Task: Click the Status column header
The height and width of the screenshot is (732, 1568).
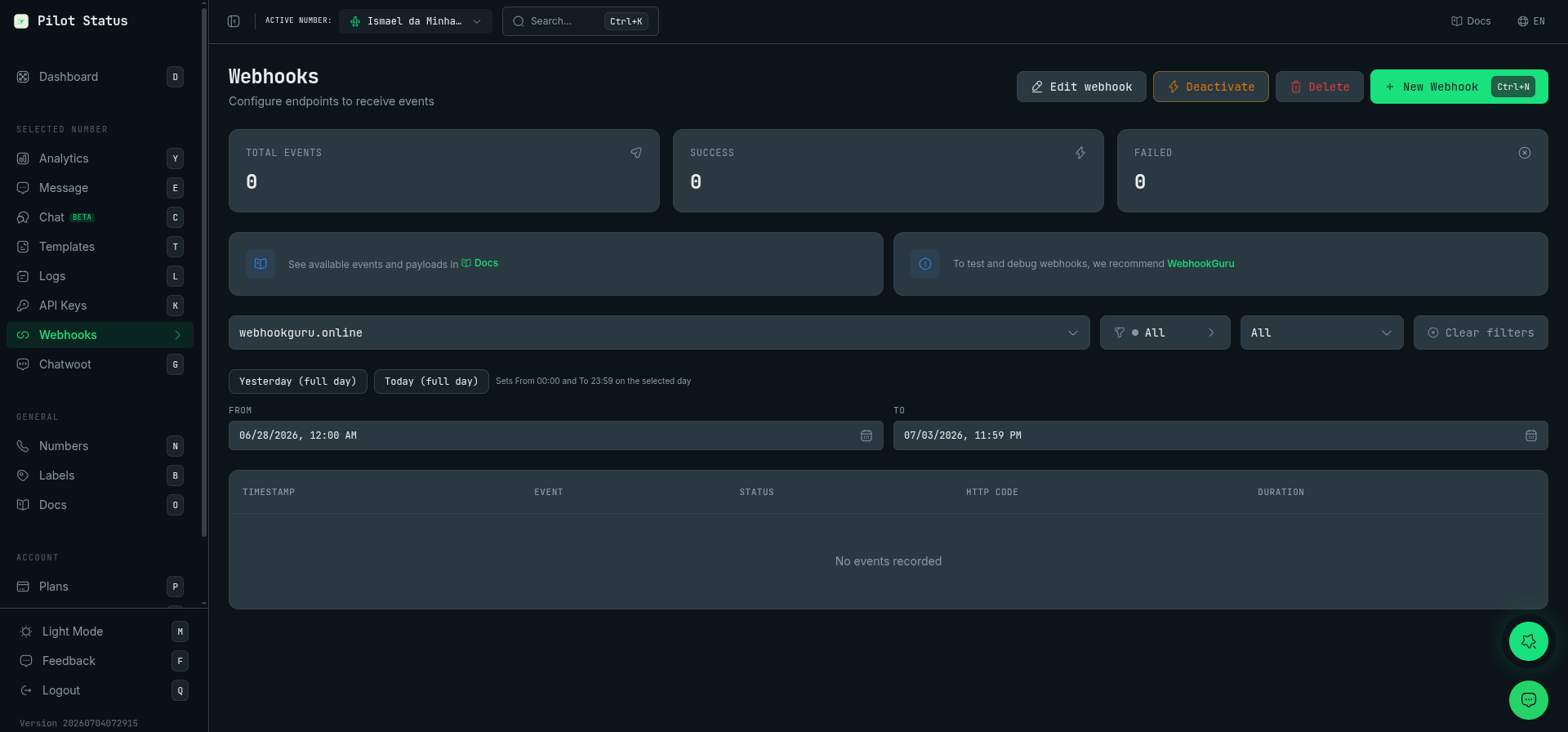Action: click(757, 492)
